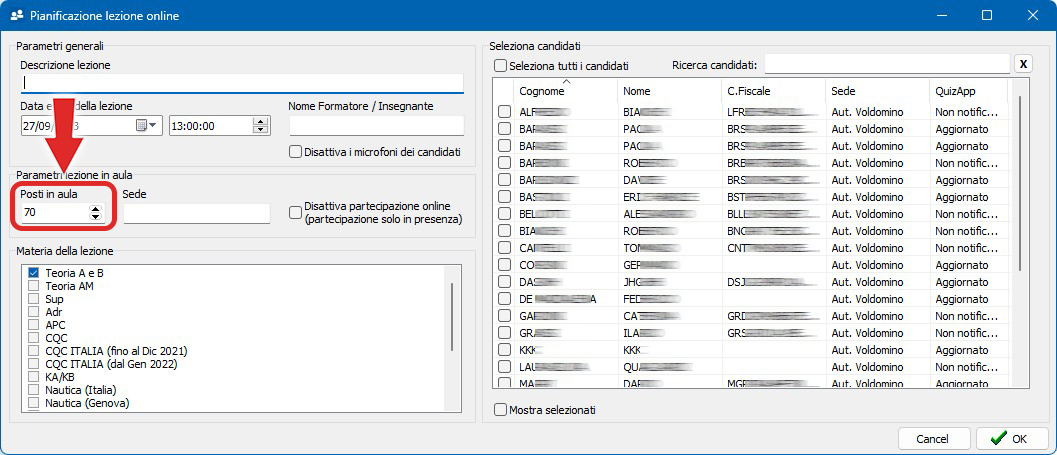
Task: Click the Cancel button
Action: [933, 438]
